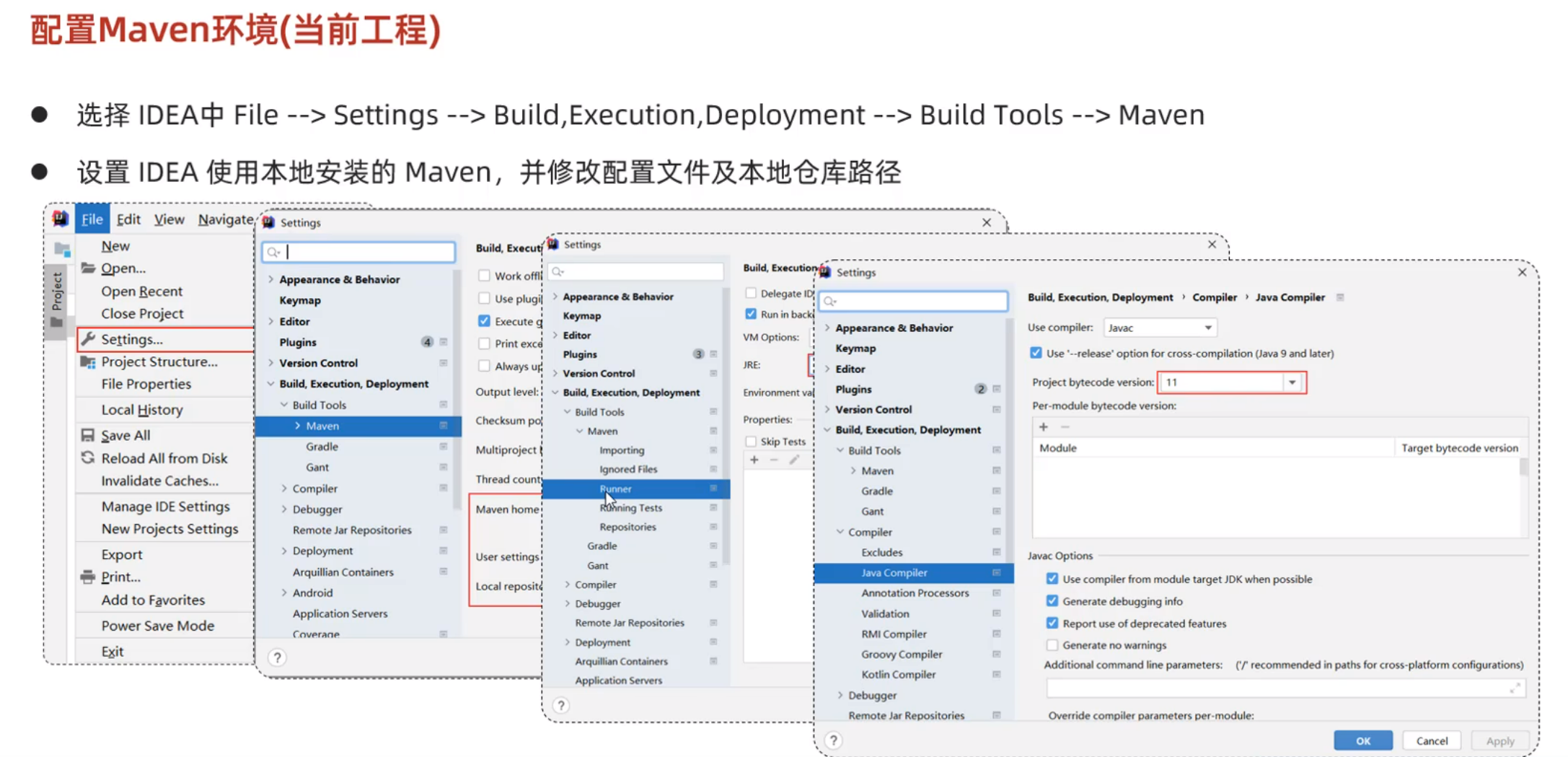Toggle Use '--release' option for cross-compilation
Screen dimensions: 1568x757
[x=1036, y=353]
